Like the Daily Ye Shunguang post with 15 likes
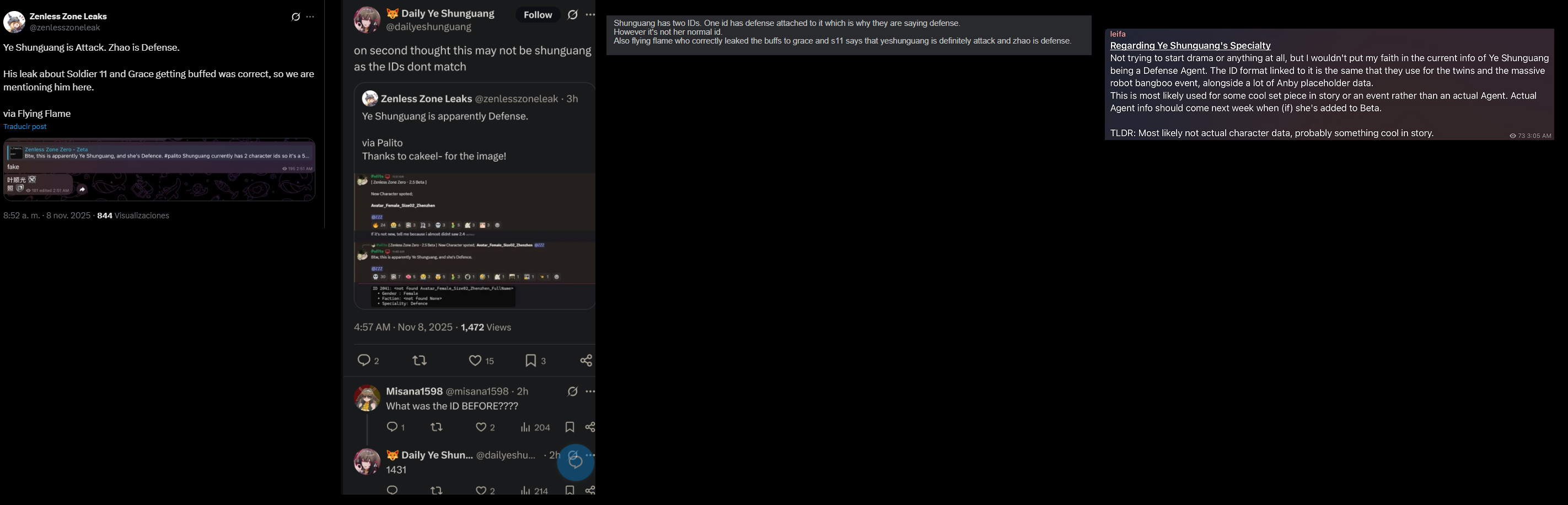This screenshot has width=1568, height=505. (x=475, y=360)
